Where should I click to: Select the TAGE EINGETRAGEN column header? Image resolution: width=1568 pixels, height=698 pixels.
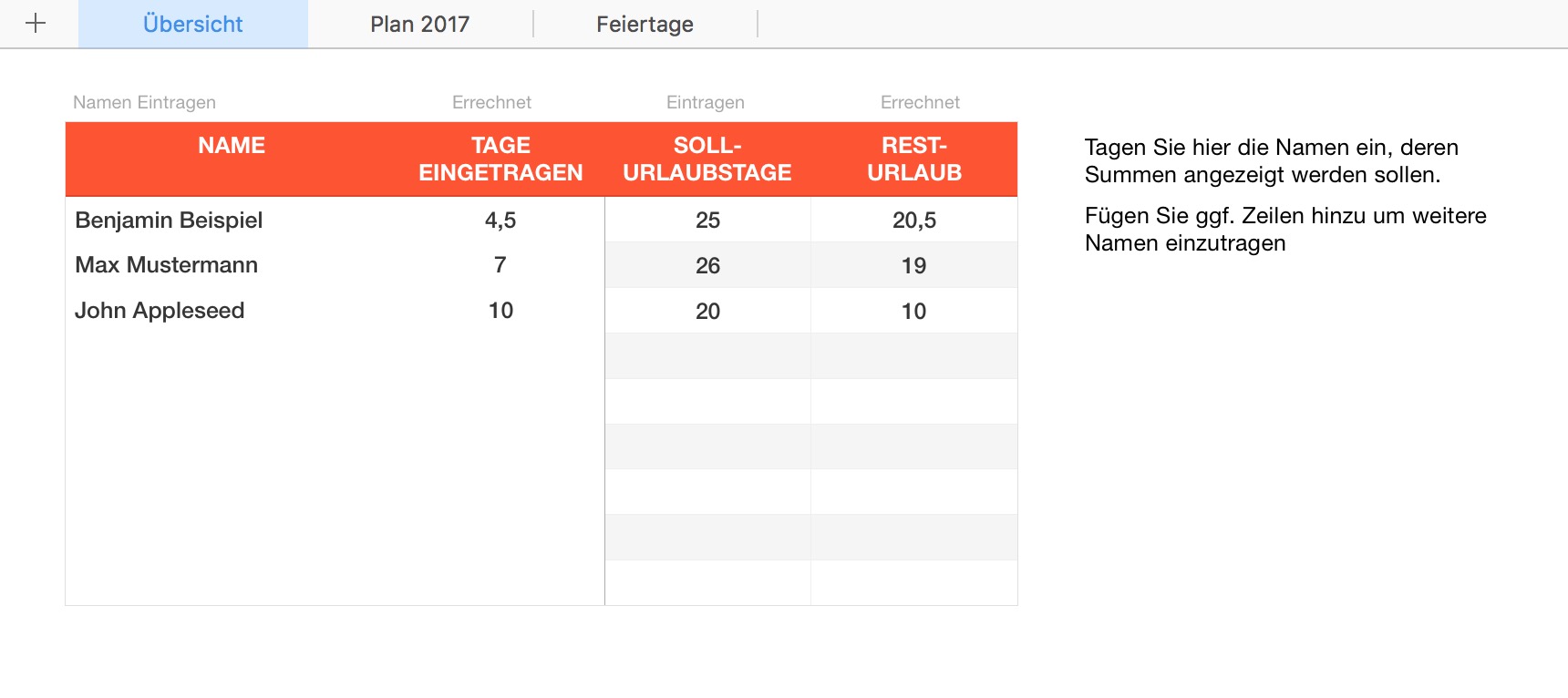pos(500,159)
